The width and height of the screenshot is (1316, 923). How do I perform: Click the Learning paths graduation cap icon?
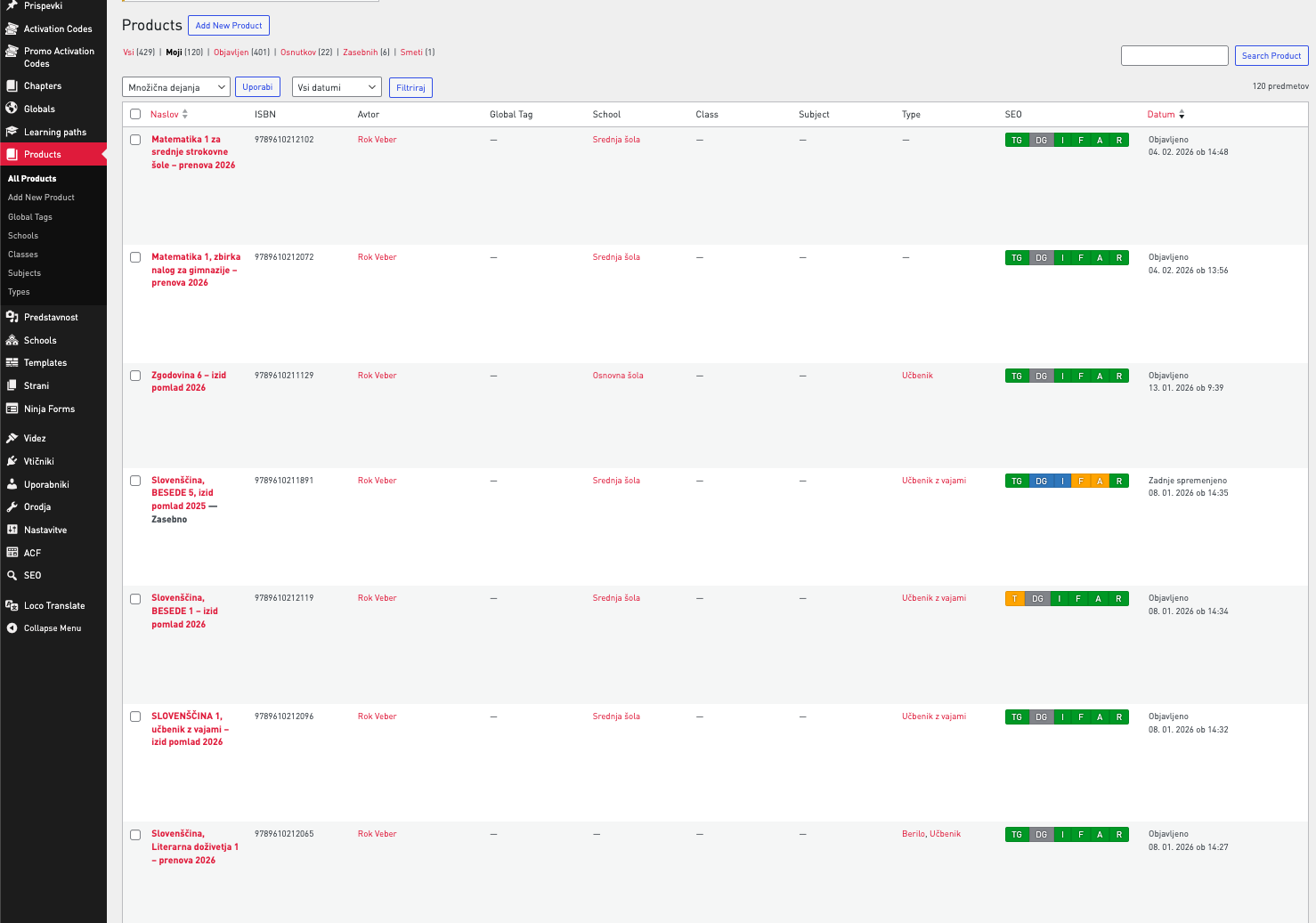[12, 132]
